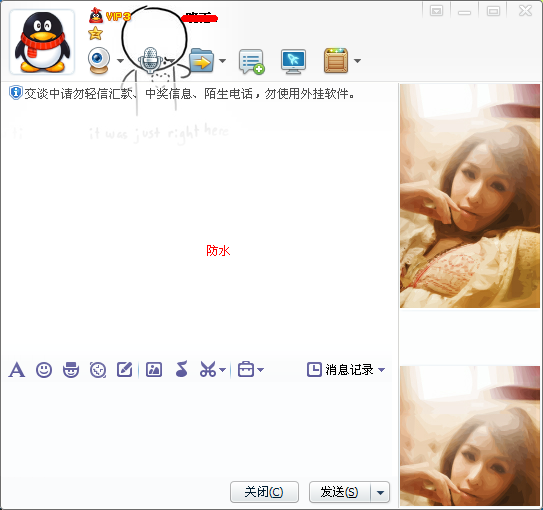Expand the video call options arrow

point(121,61)
